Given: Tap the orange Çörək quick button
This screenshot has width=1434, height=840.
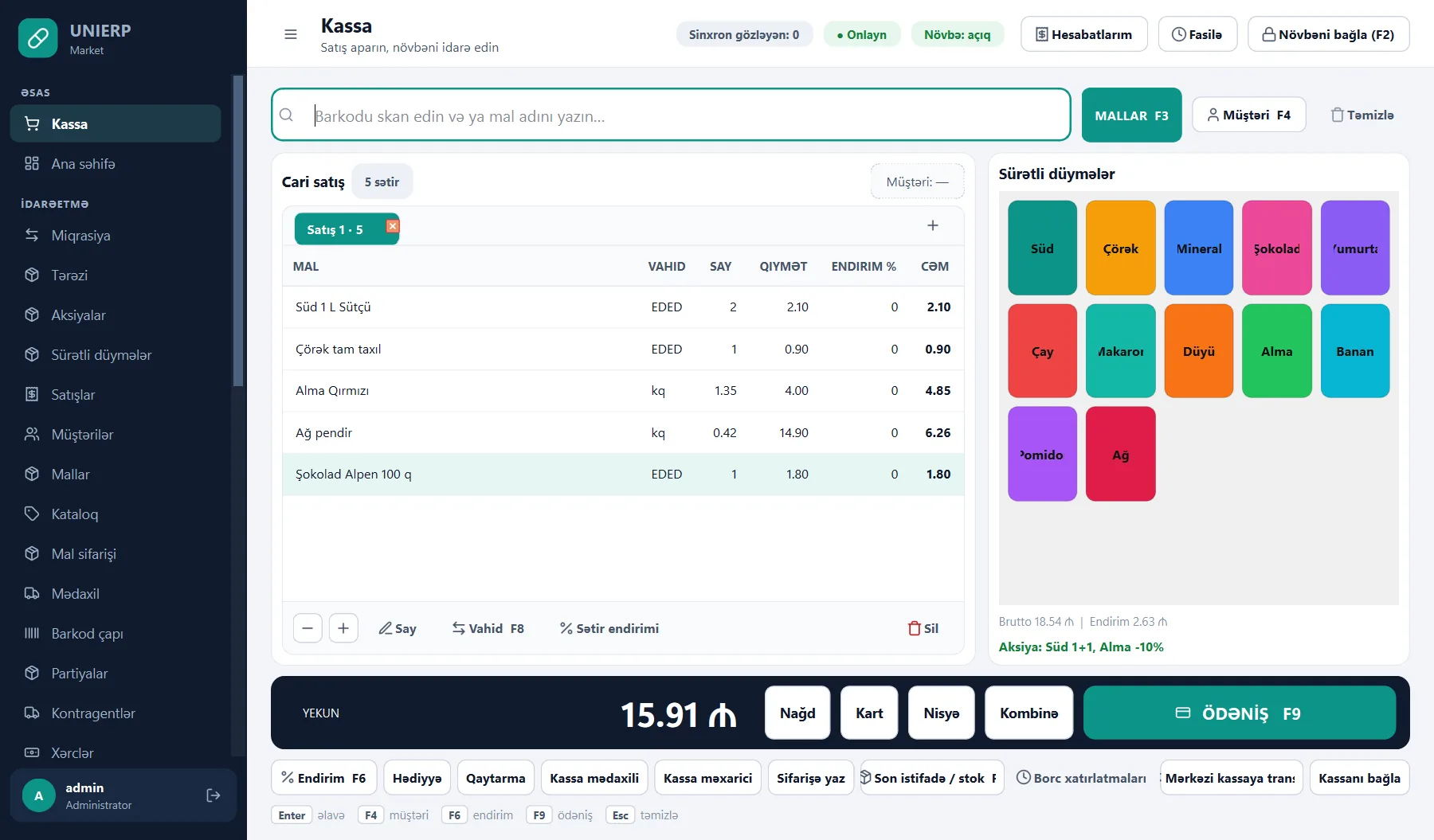Looking at the screenshot, I should (x=1121, y=248).
